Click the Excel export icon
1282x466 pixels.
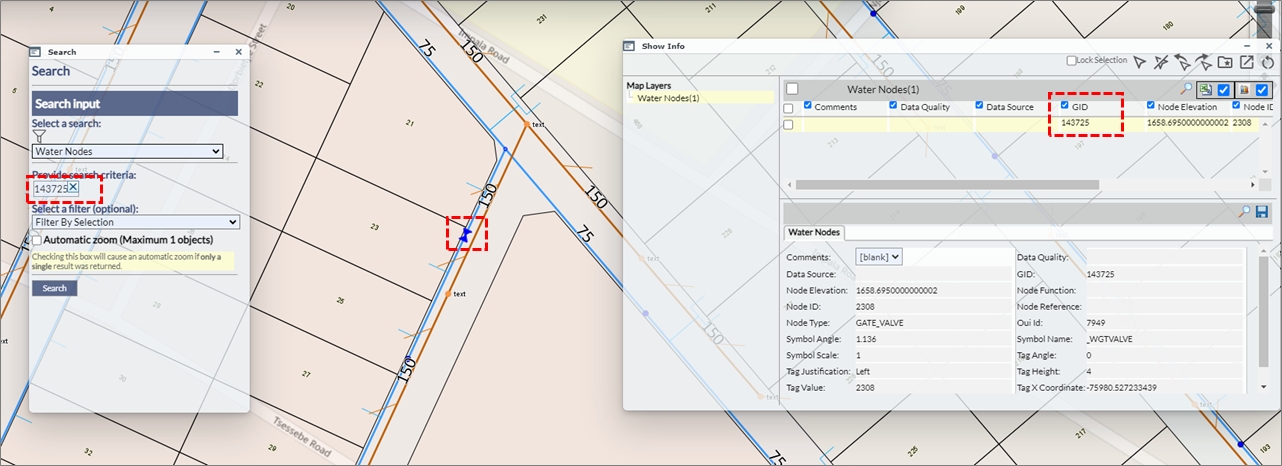[1206, 90]
